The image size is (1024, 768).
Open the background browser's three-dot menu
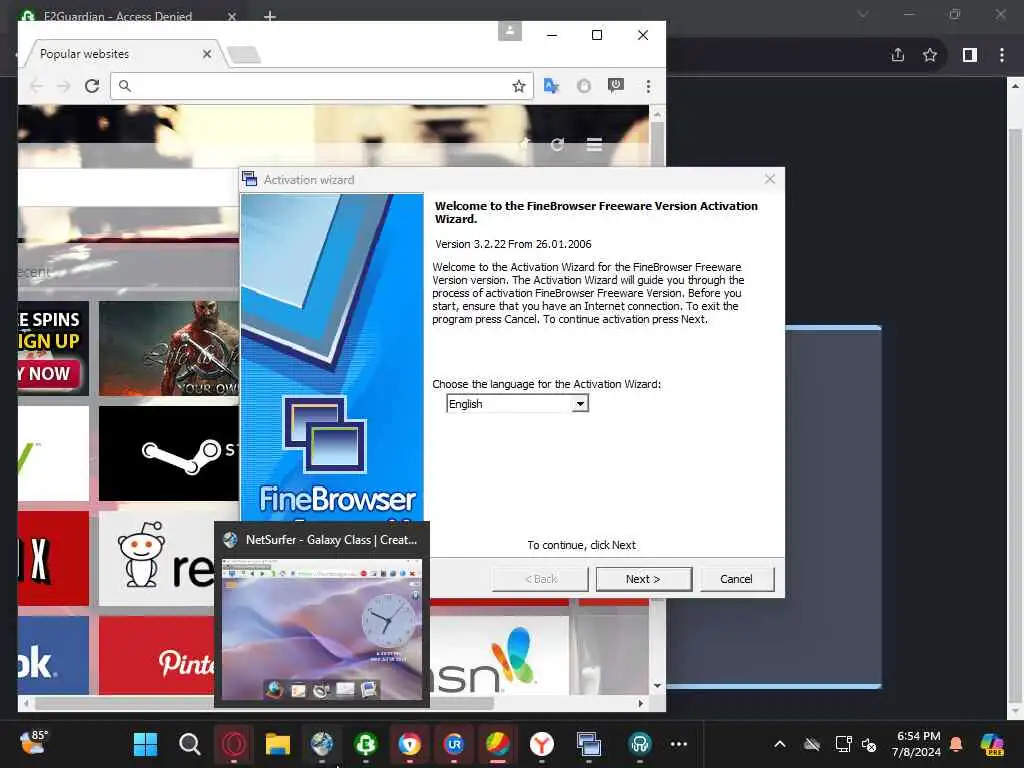1002,55
